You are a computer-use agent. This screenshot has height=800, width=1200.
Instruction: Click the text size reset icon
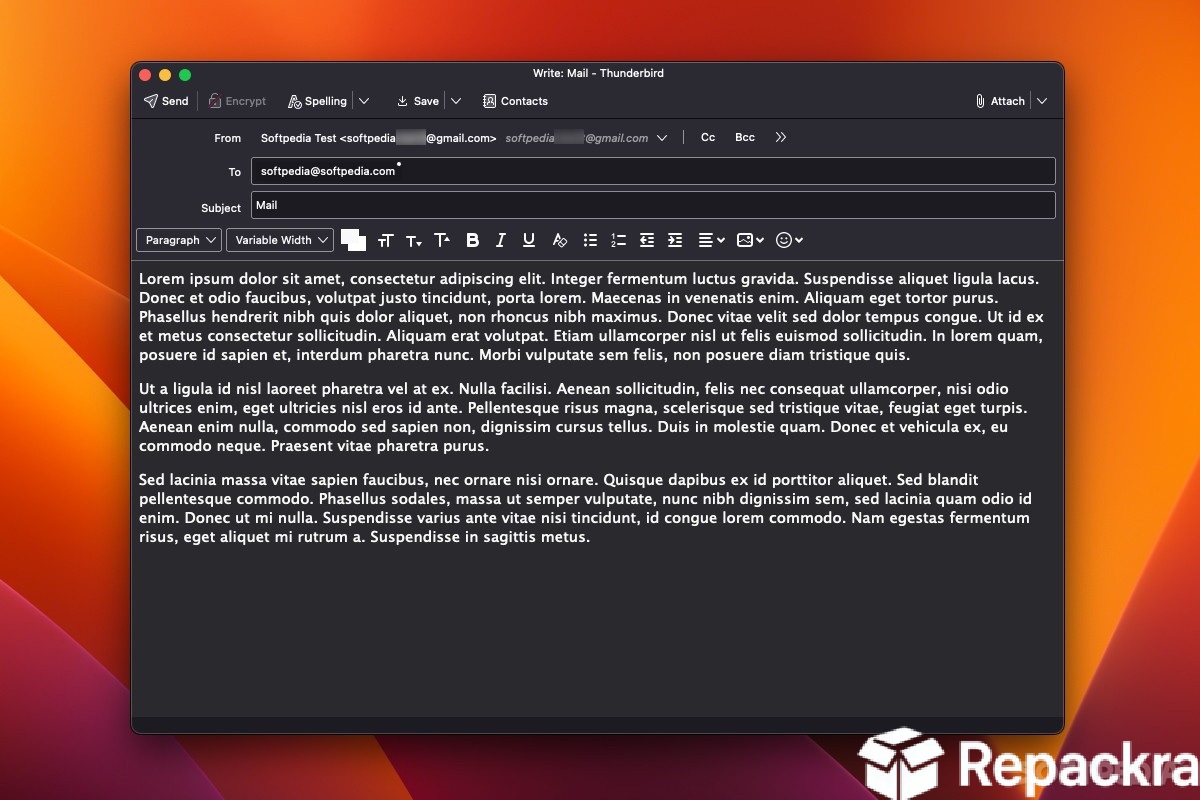click(x=386, y=240)
